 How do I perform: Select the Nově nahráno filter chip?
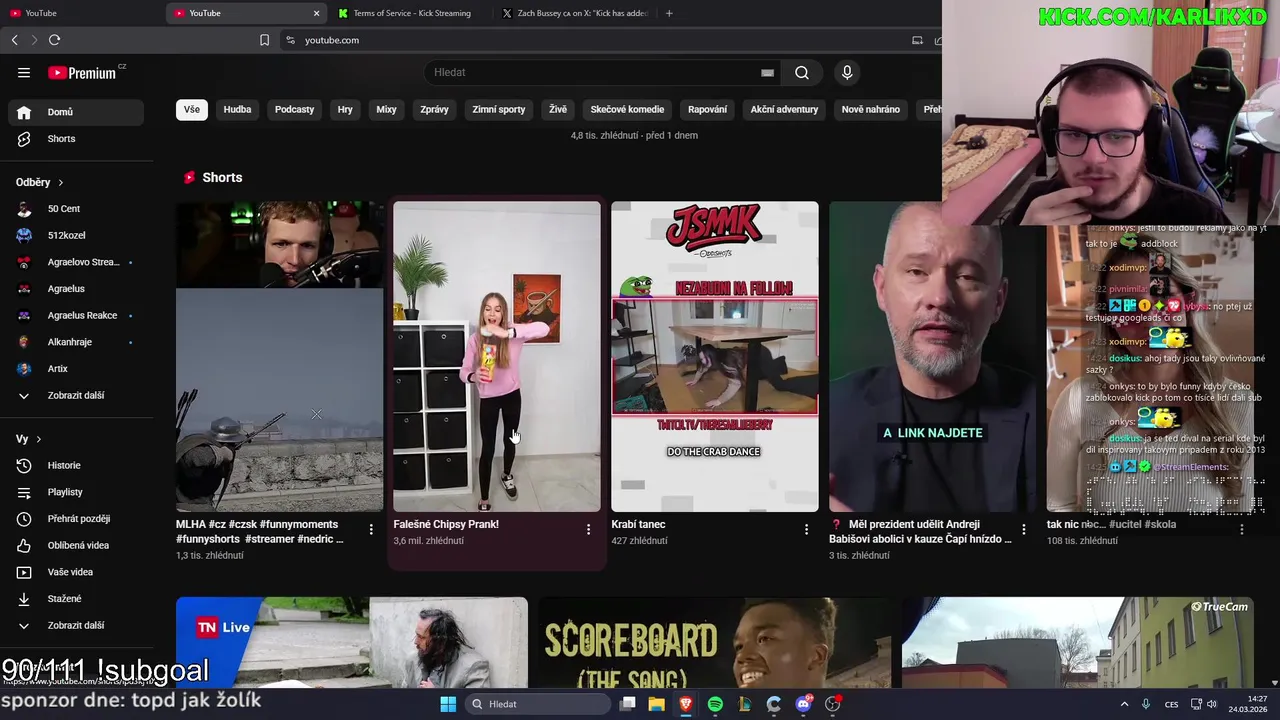pos(870,109)
